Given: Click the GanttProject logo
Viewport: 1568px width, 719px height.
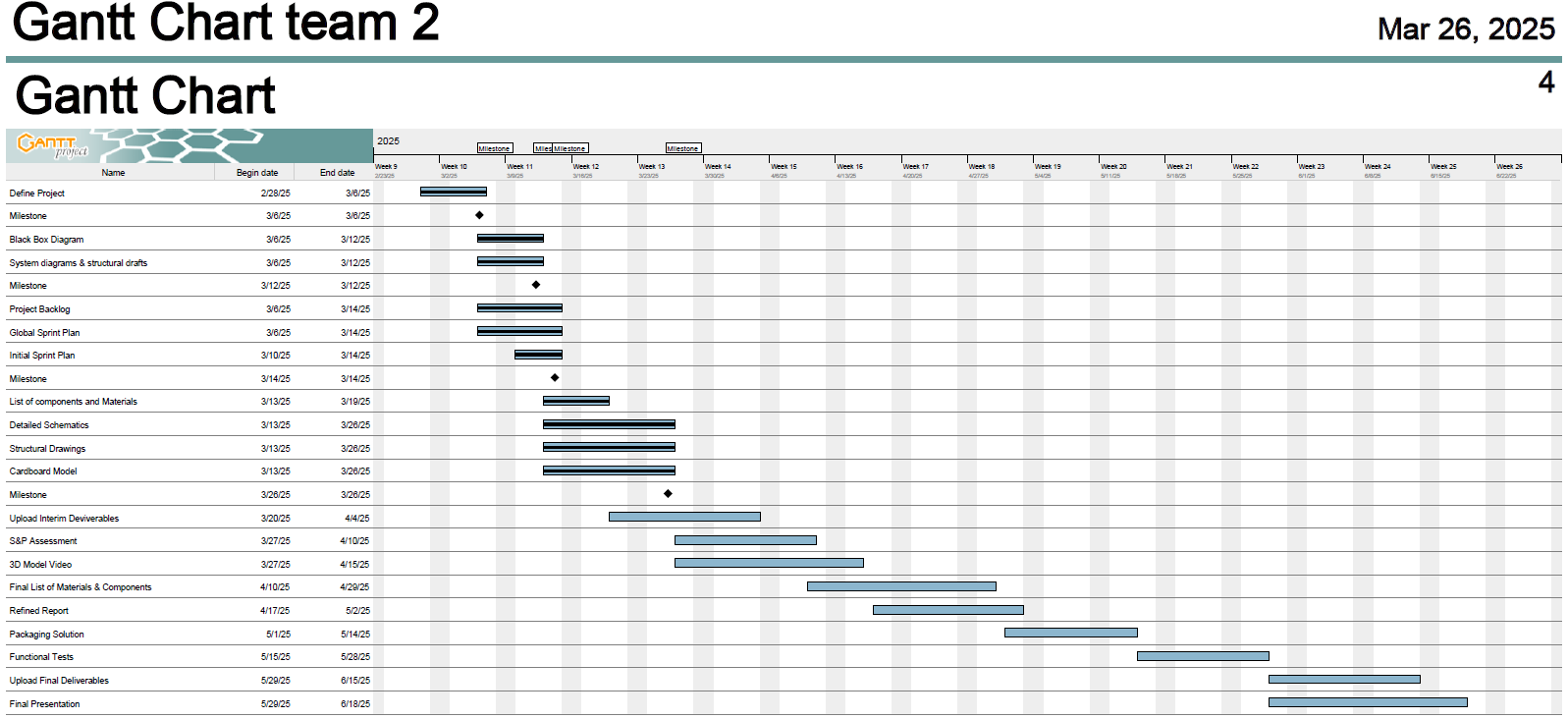Looking at the screenshot, I should point(53,145).
